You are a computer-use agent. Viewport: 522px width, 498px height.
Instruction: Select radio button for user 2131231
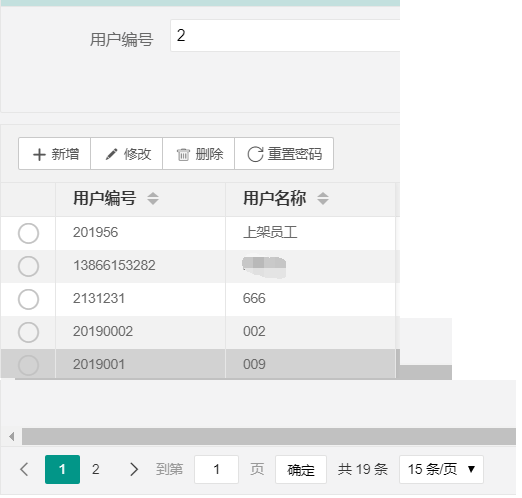tap(28, 300)
